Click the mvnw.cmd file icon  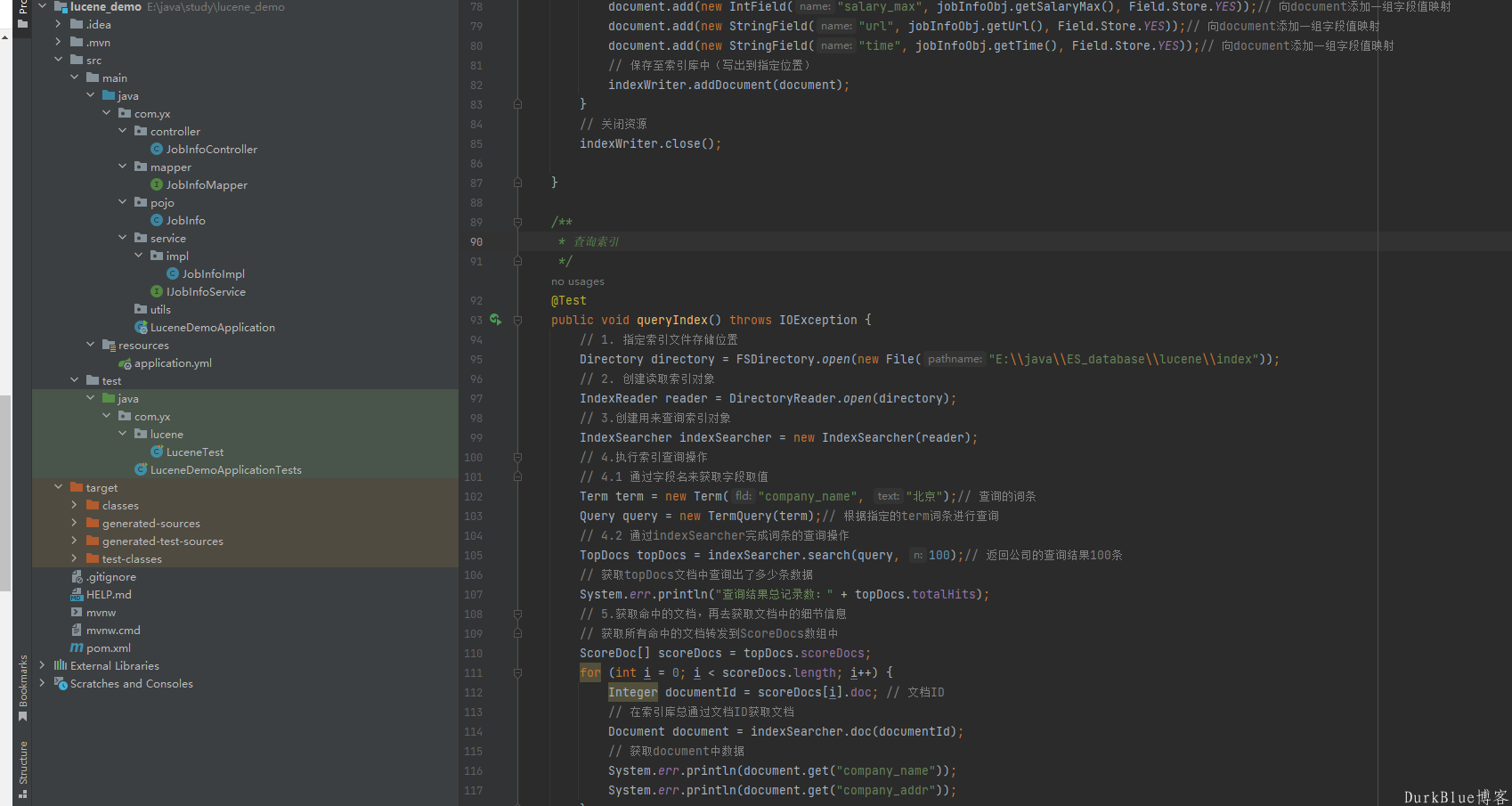pyautogui.click(x=77, y=631)
